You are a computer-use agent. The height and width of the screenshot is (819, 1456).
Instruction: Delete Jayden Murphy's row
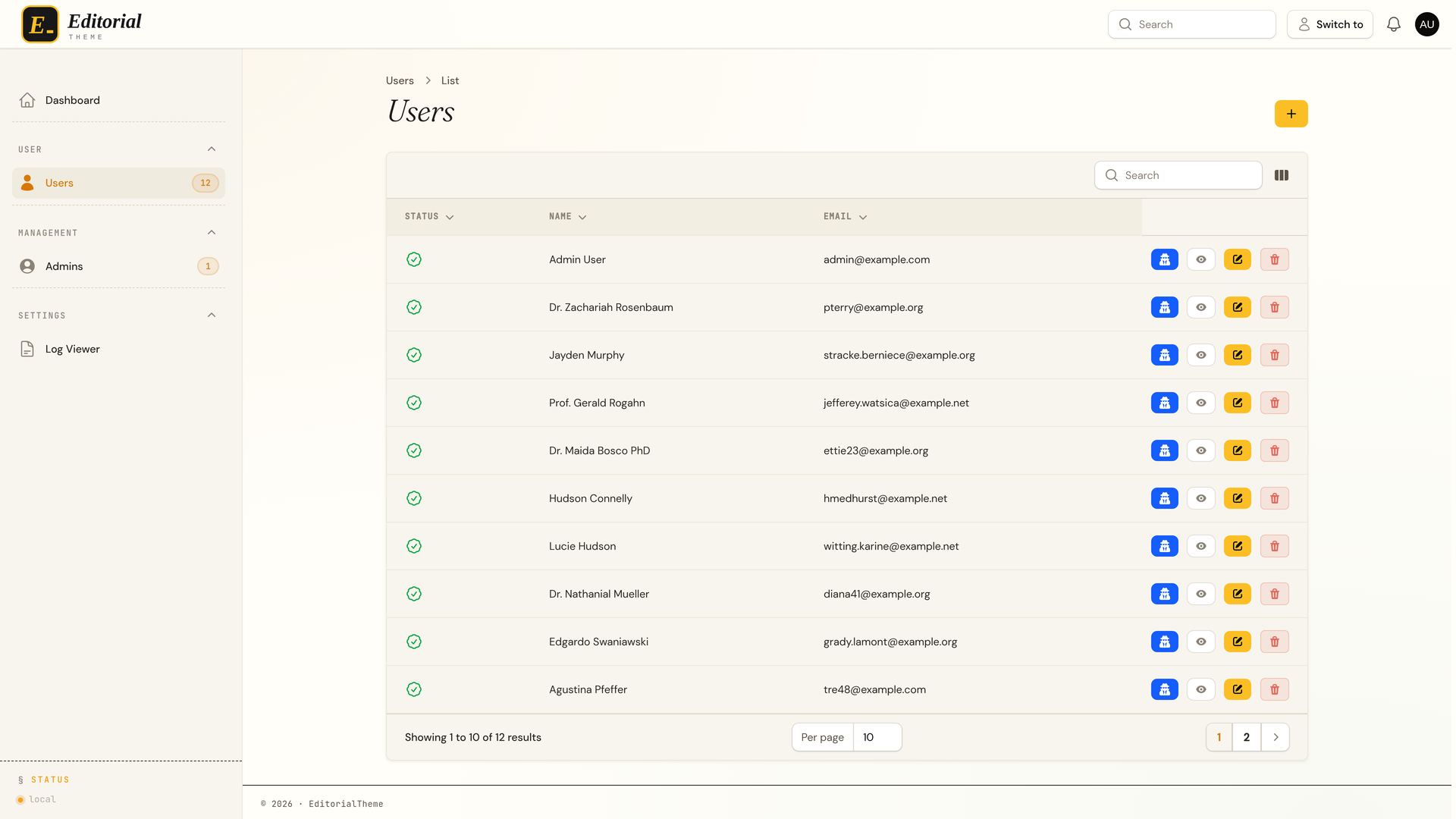pyautogui.click(x=1274, y=355)
